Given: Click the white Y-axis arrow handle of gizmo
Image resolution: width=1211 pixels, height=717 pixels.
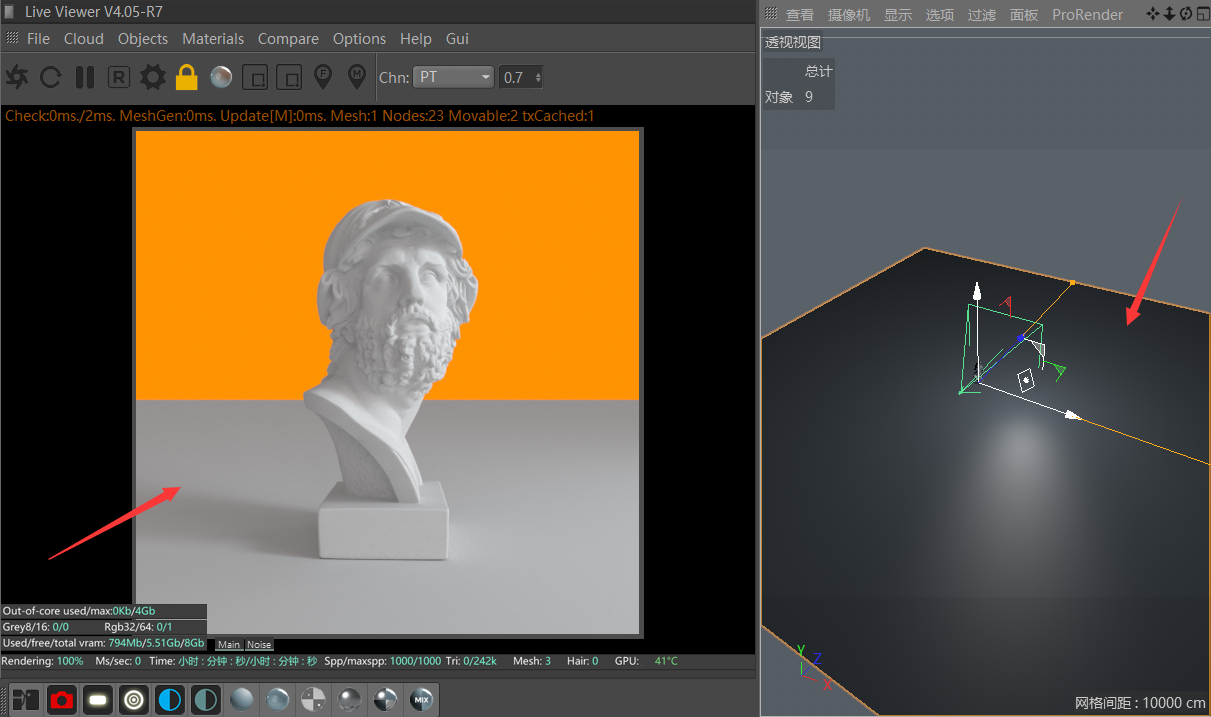Looking at the screenshot, I should pos(978,292).
